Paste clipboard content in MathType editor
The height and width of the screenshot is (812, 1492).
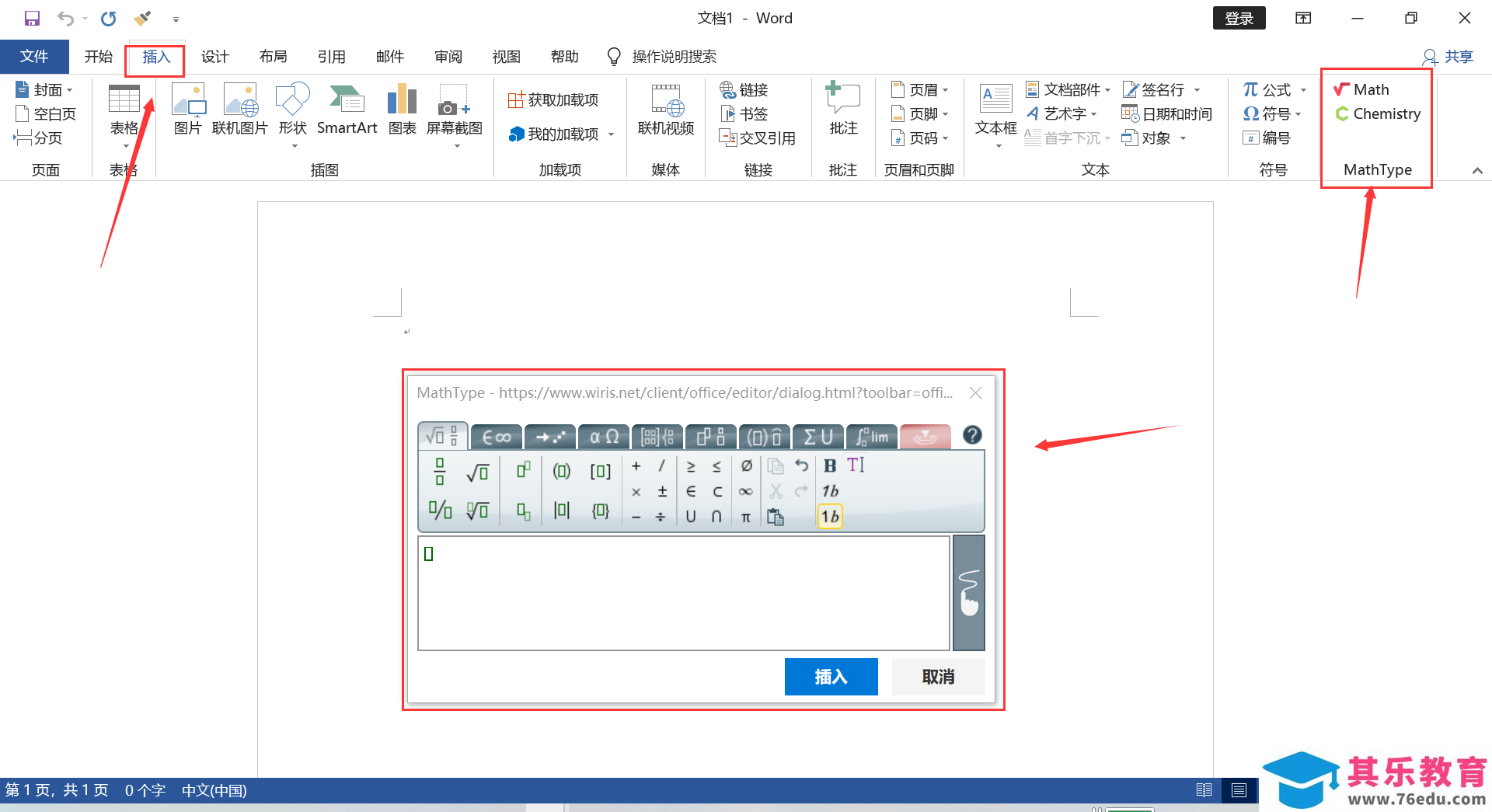[775, 517]
